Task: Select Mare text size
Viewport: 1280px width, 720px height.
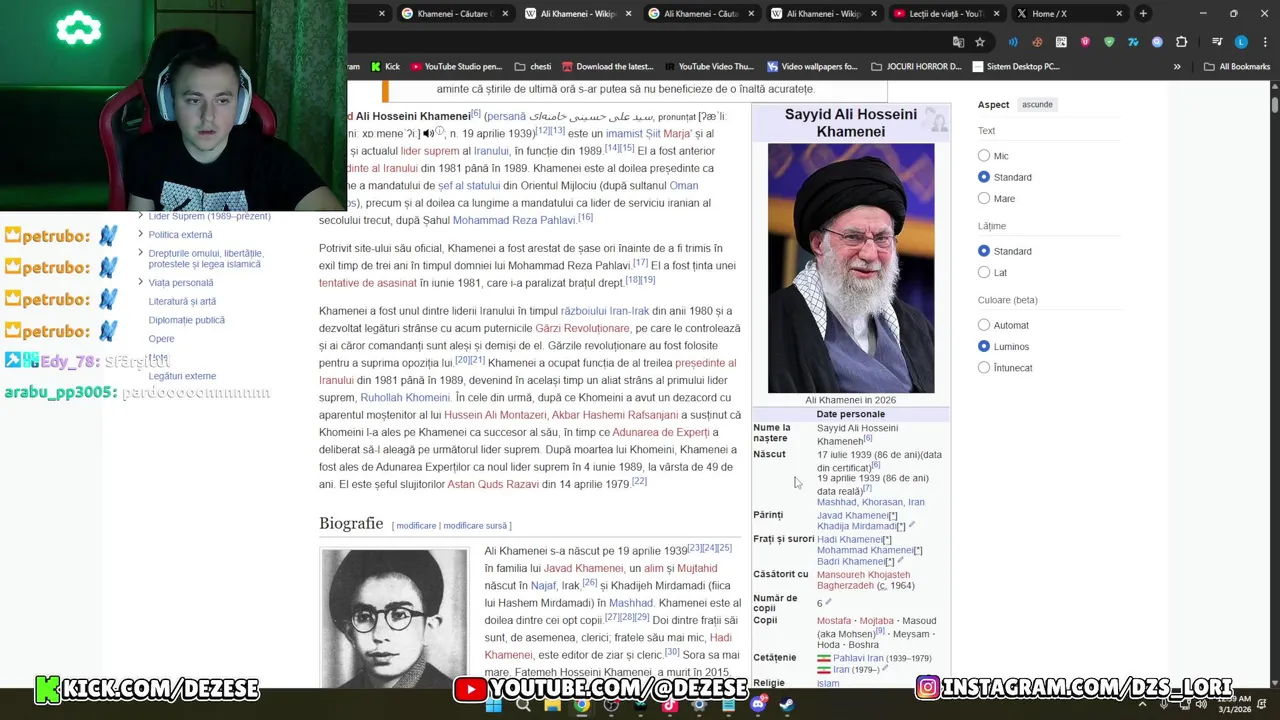Action: point(984,198)
